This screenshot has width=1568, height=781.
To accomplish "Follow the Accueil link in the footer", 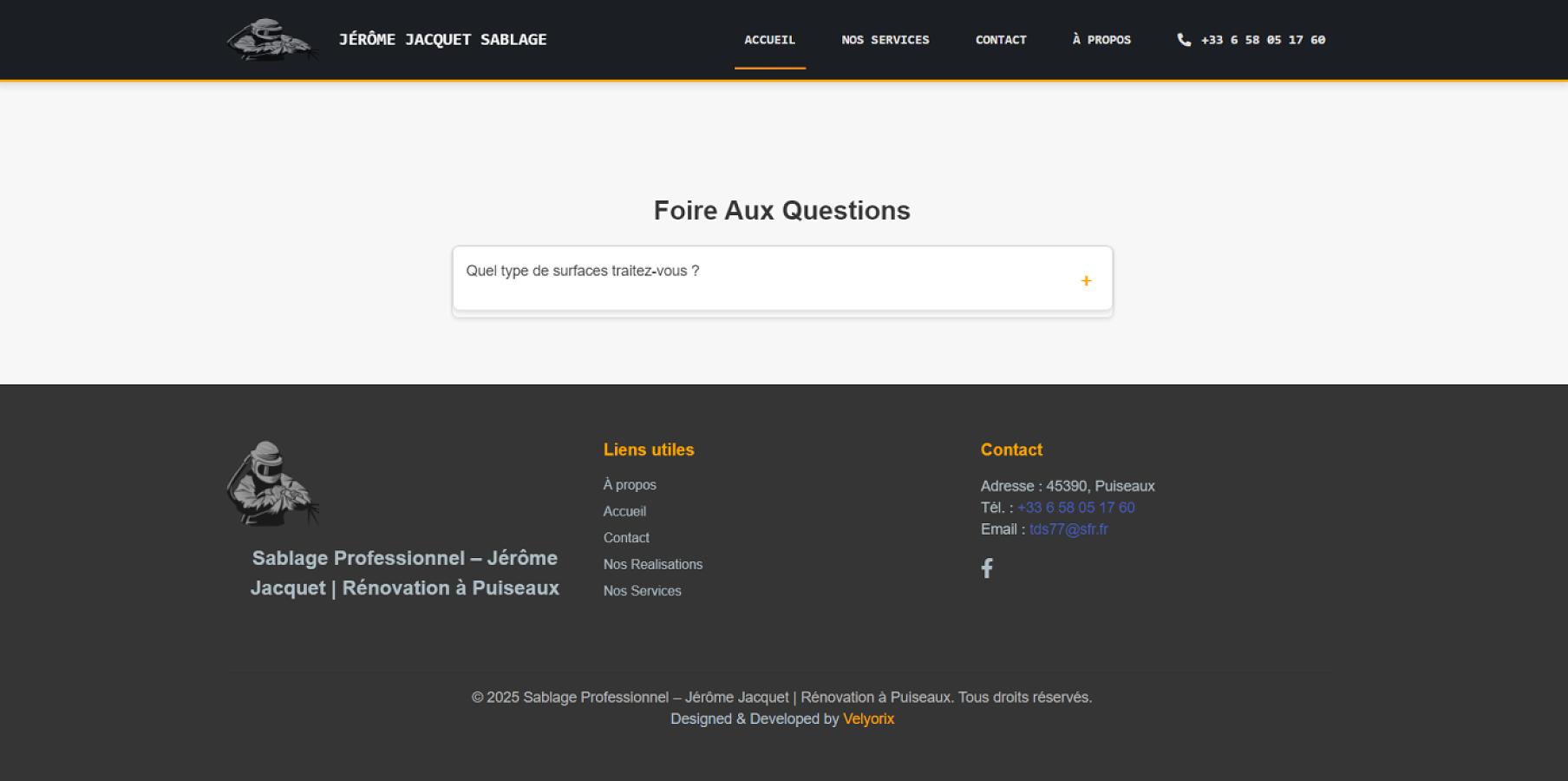I will click(624, 512).
